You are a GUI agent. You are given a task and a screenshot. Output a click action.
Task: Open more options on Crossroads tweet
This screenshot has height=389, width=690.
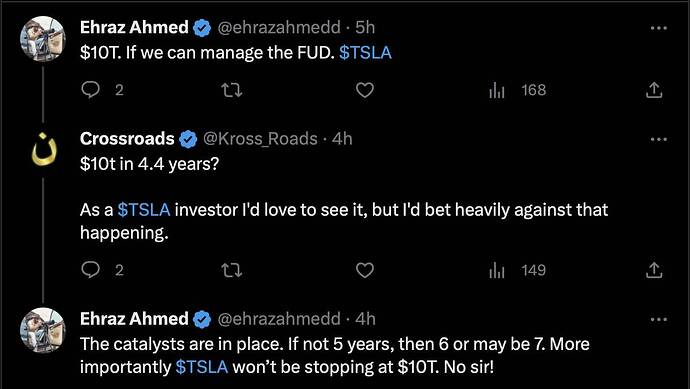click(x=659, y=139)
